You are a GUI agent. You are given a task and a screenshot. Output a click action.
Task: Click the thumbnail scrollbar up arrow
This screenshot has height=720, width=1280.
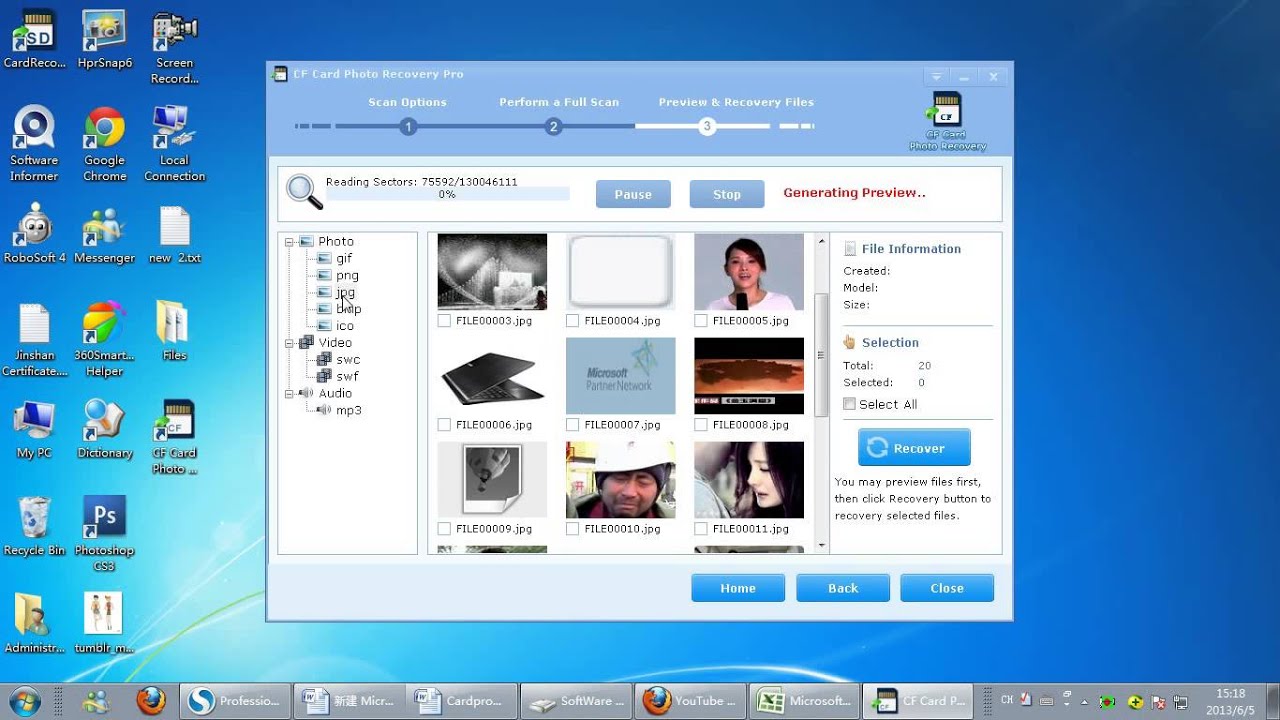[x=822, y=241]
